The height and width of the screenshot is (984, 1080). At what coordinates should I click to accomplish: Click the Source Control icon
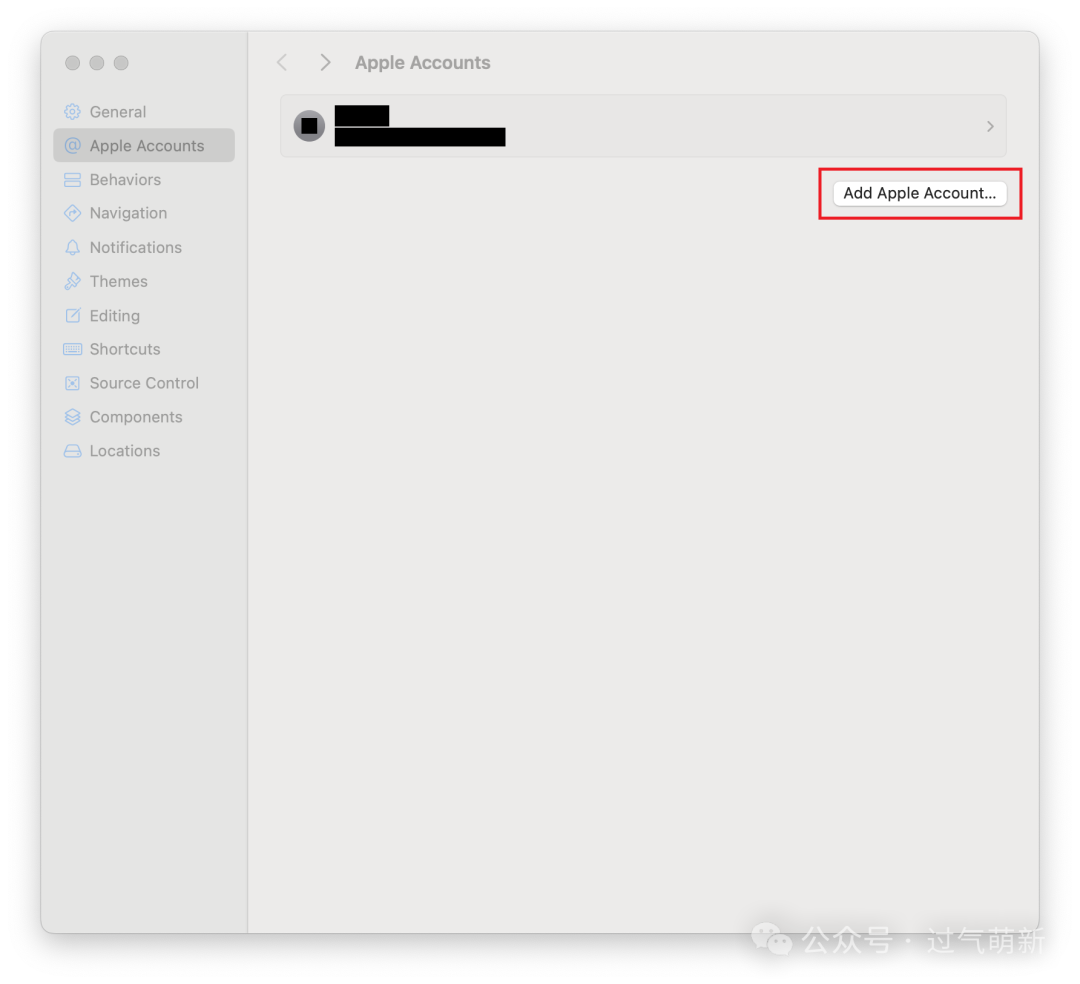click(x=72, y=383)
